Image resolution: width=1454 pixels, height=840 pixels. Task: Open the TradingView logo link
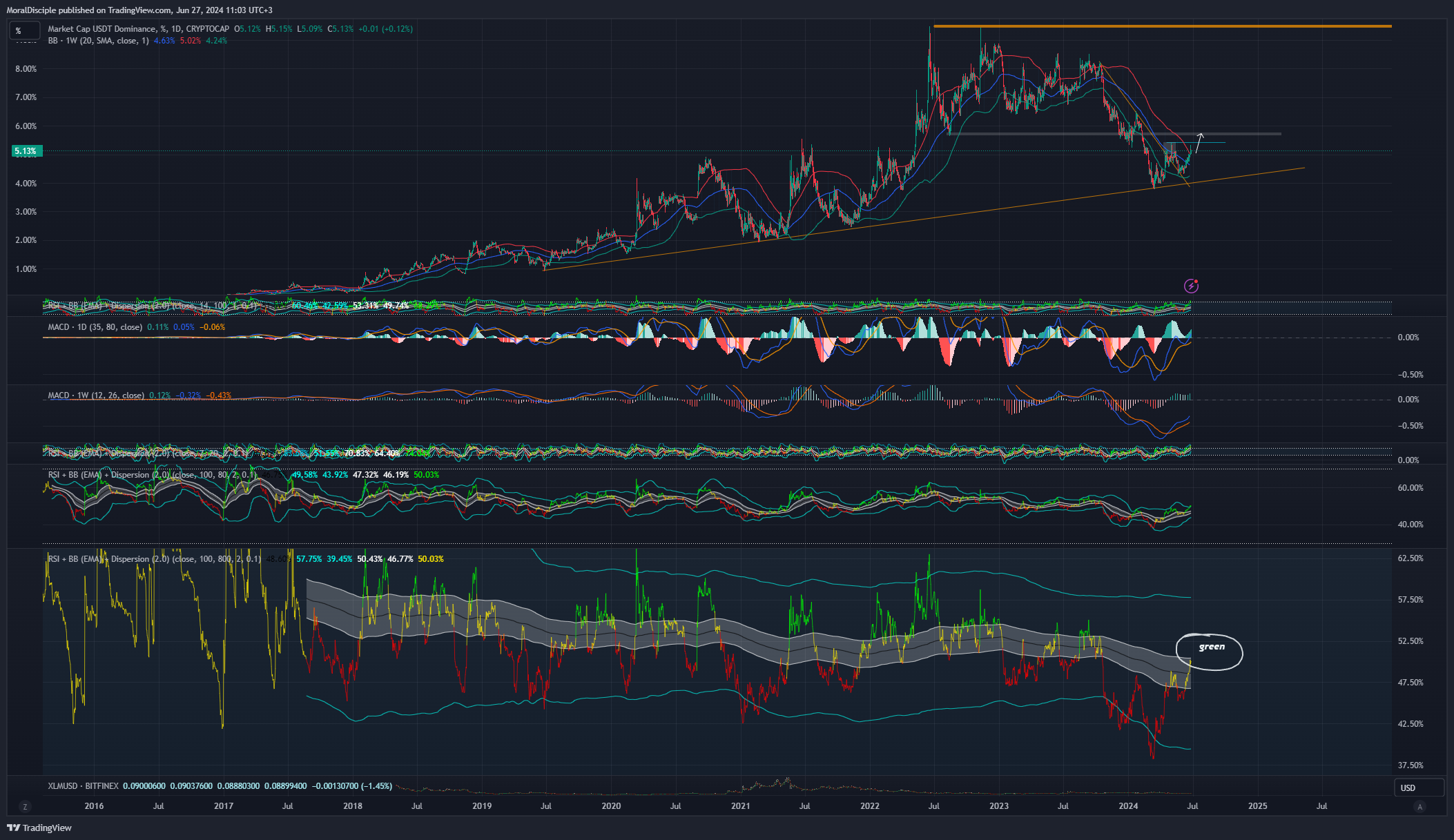click(39, 828)
